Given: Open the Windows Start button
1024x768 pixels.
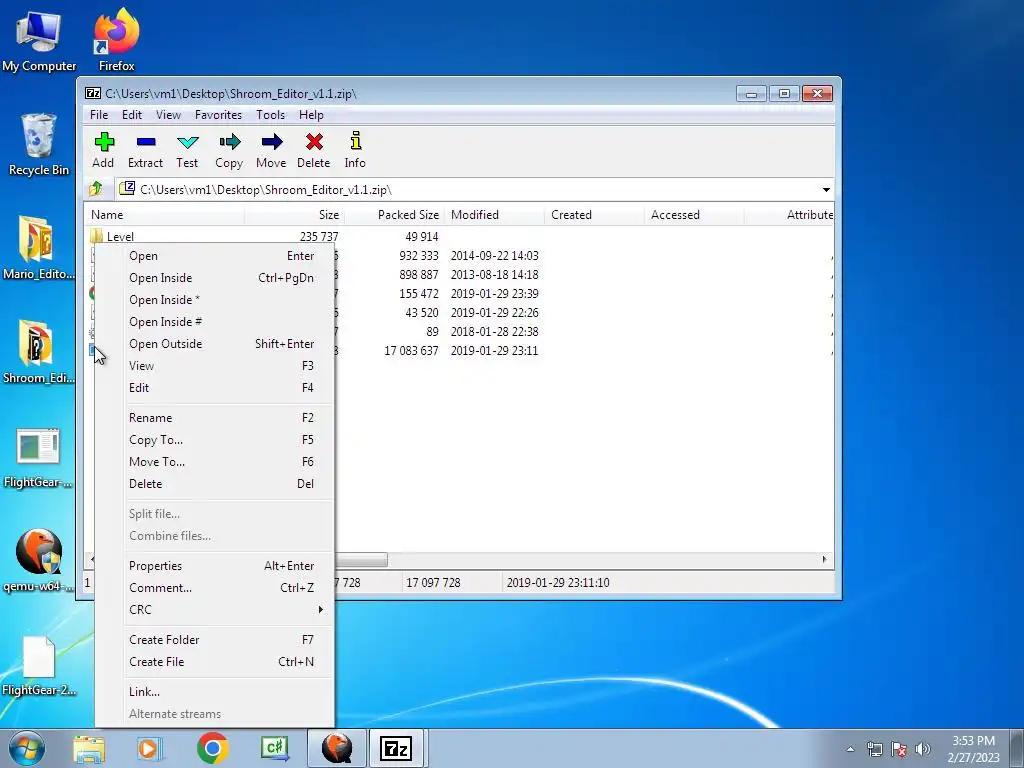Looking at the screenshot, I should 27,748.
